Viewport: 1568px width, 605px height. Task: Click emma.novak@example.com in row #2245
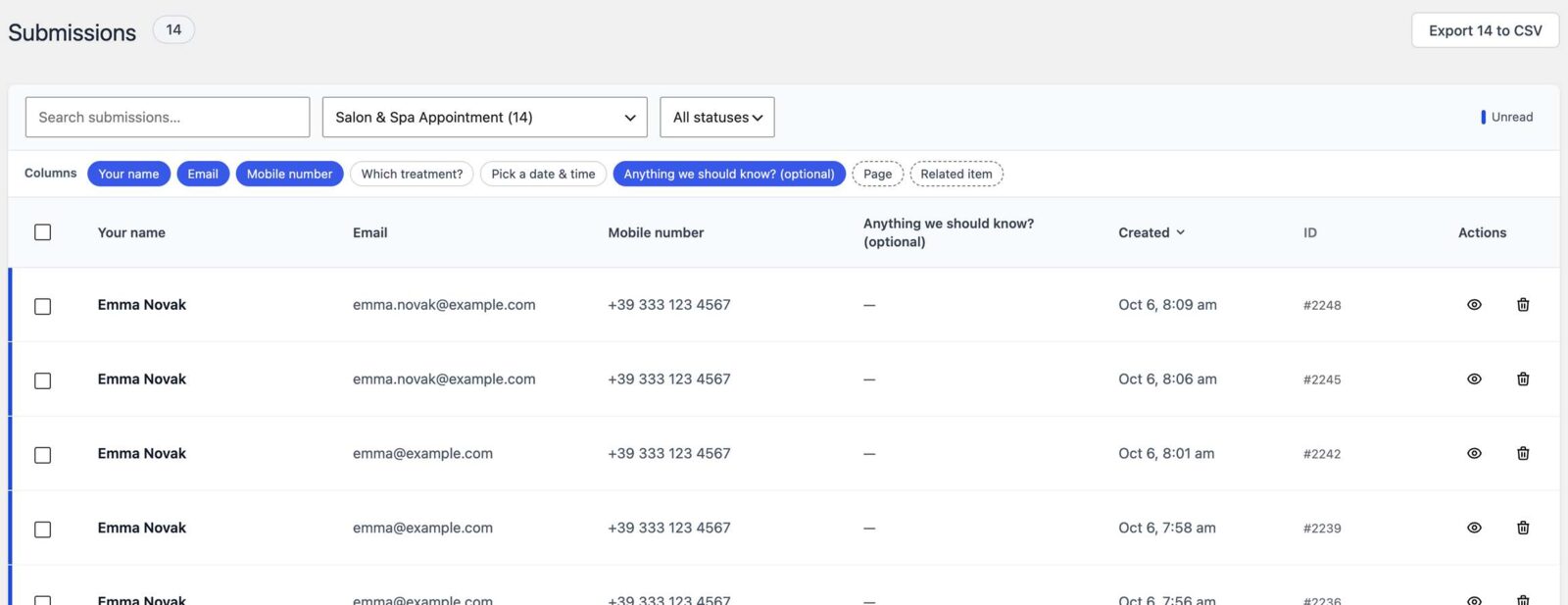coord(444,379)
